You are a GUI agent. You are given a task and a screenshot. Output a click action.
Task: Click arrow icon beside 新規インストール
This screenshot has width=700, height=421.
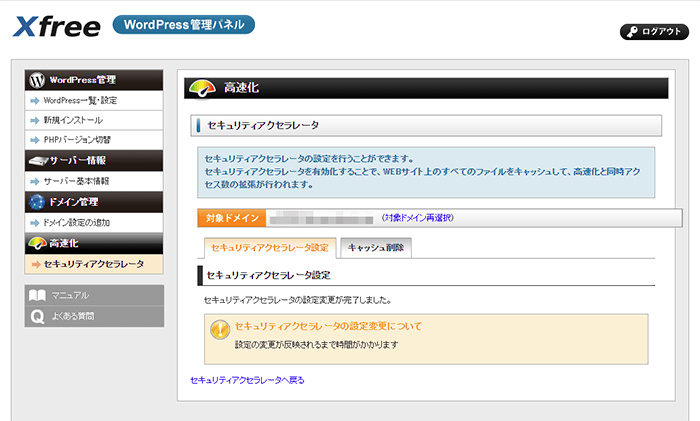[x=35, y=121]
